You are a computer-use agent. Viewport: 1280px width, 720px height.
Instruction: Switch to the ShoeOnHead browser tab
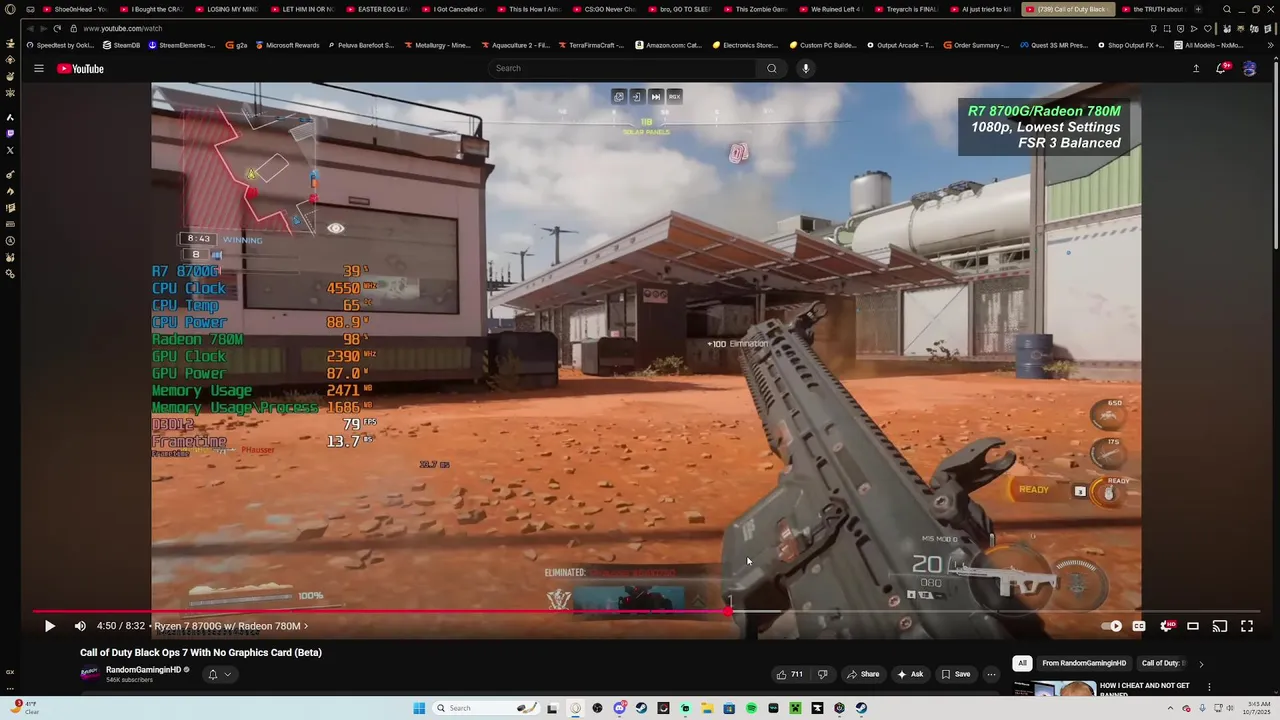point(75,9)
